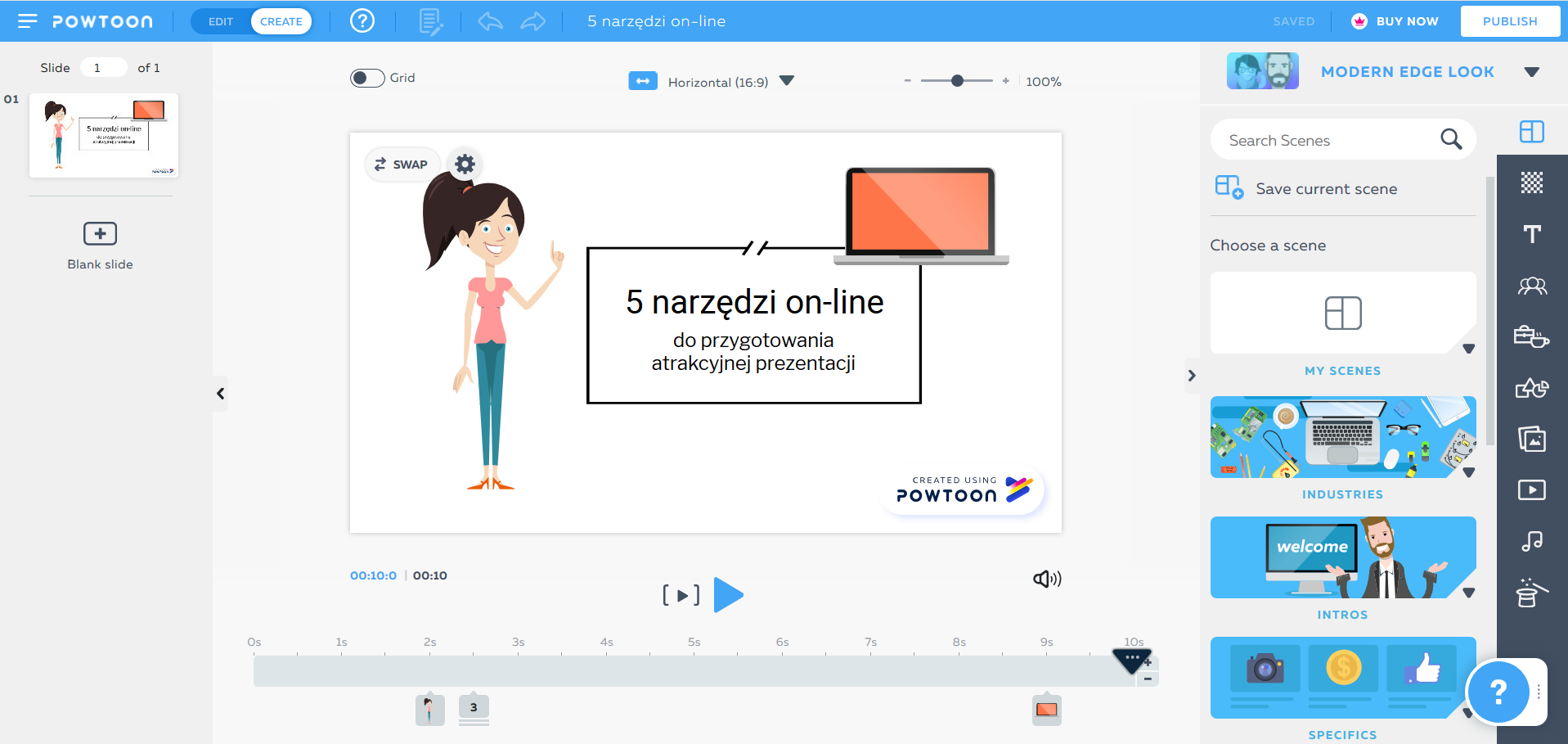Open the Characters library icon
Screen dimensions: 1568x744
click(1532, 286)
